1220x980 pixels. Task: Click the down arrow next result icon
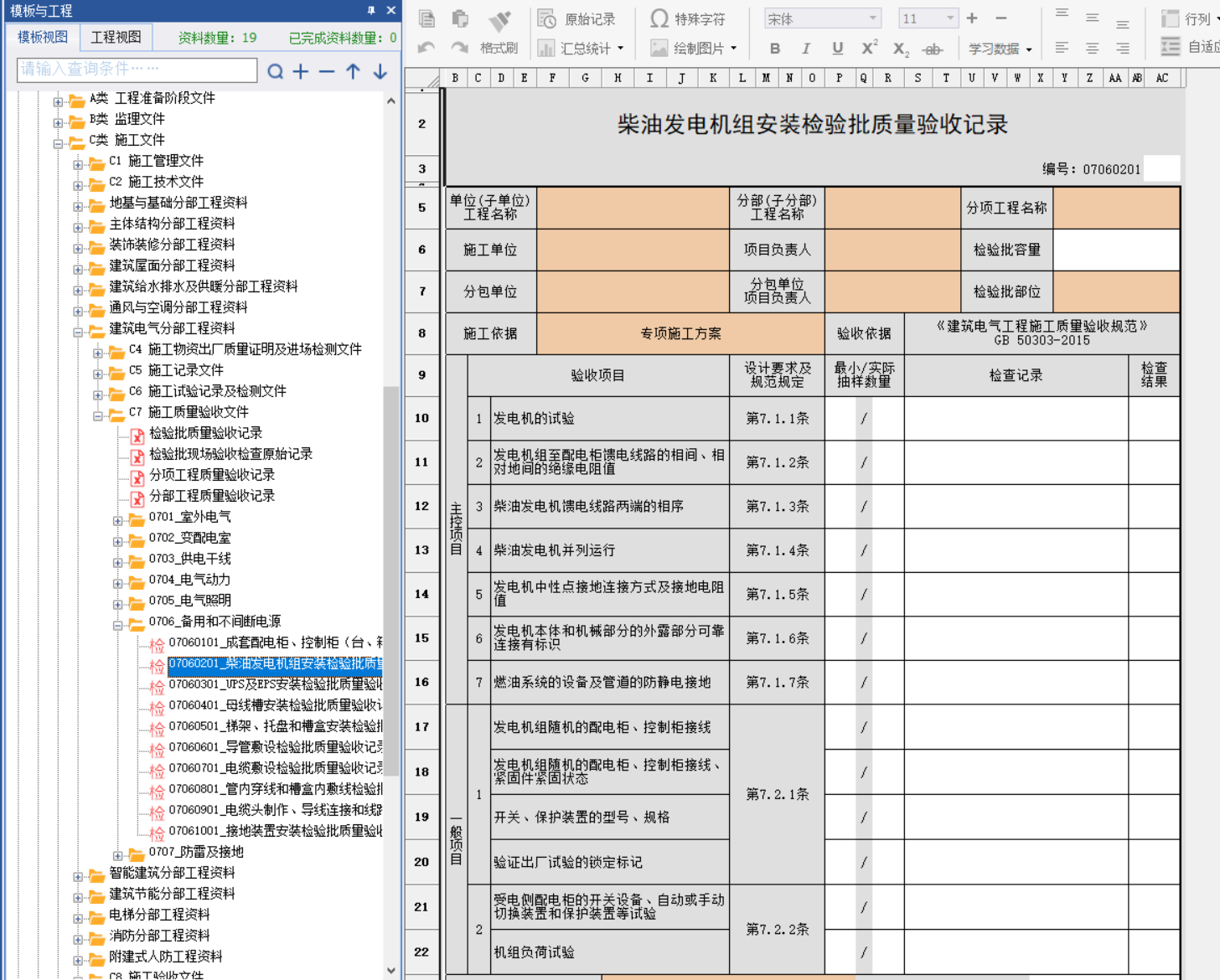(380, 72)
